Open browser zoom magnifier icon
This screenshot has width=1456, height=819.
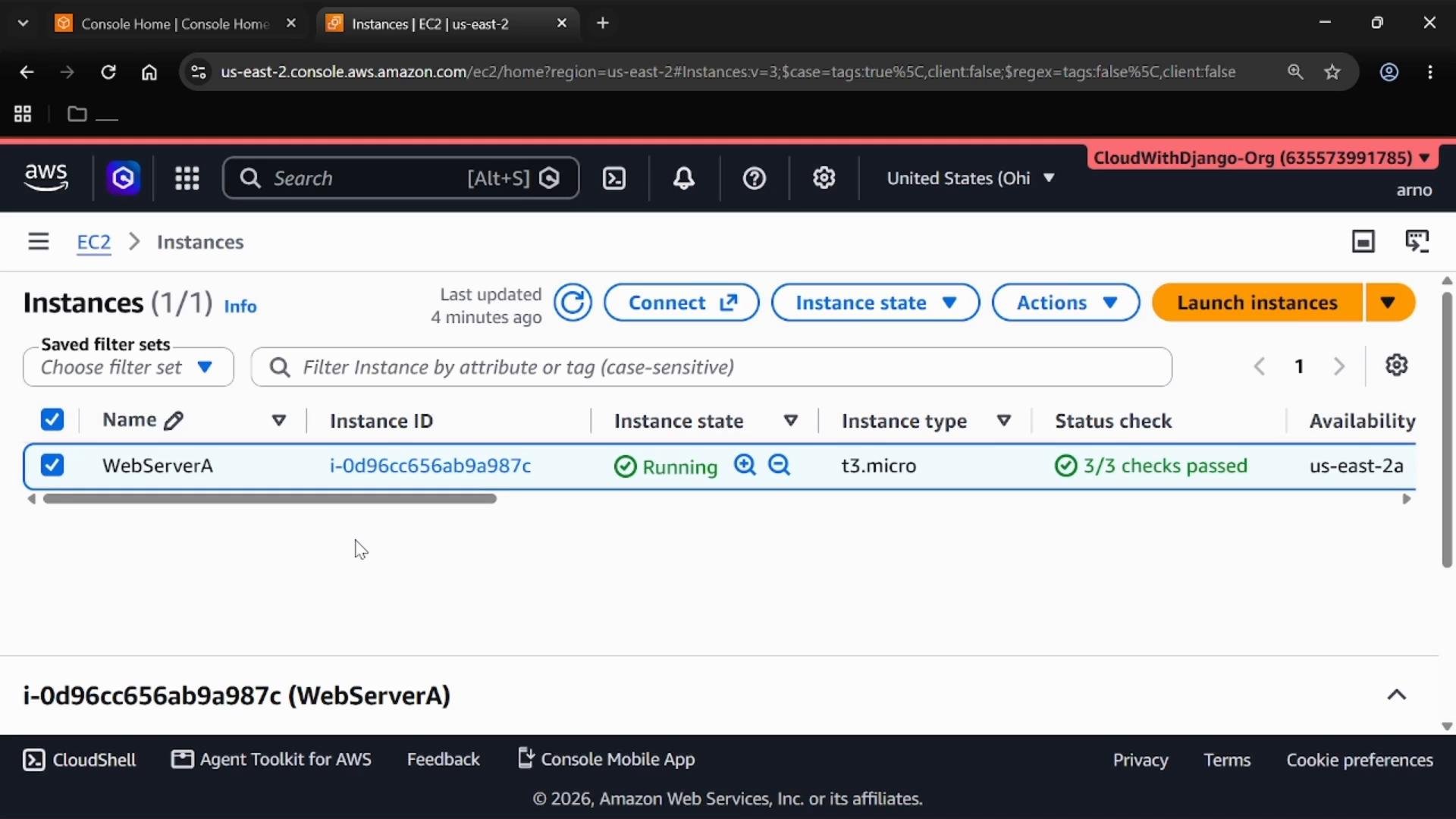[1295, 72]
